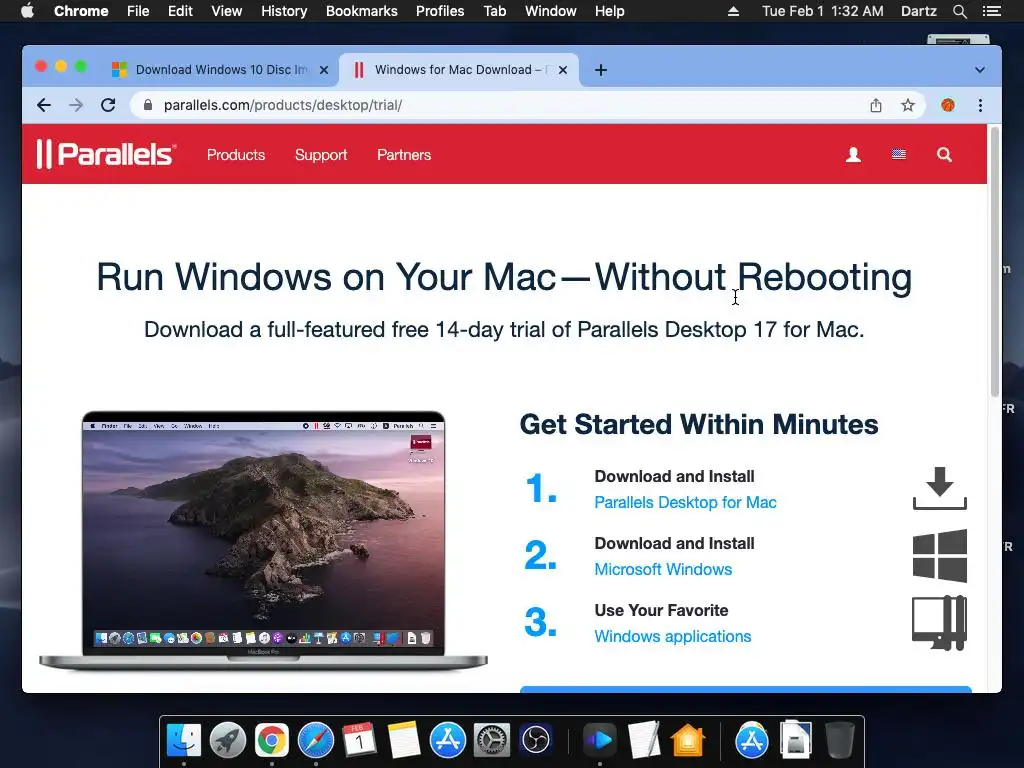Open the Chrome menu in the menu bar
This screenshot has width=1024, height=768.
(x=81, y=11)
